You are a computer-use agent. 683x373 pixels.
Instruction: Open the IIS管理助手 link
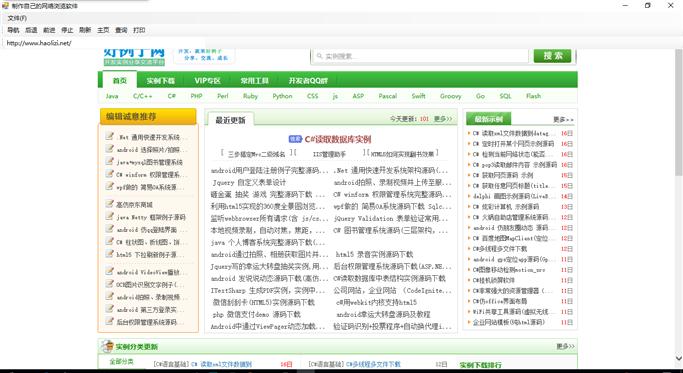[x=329, y=154]
